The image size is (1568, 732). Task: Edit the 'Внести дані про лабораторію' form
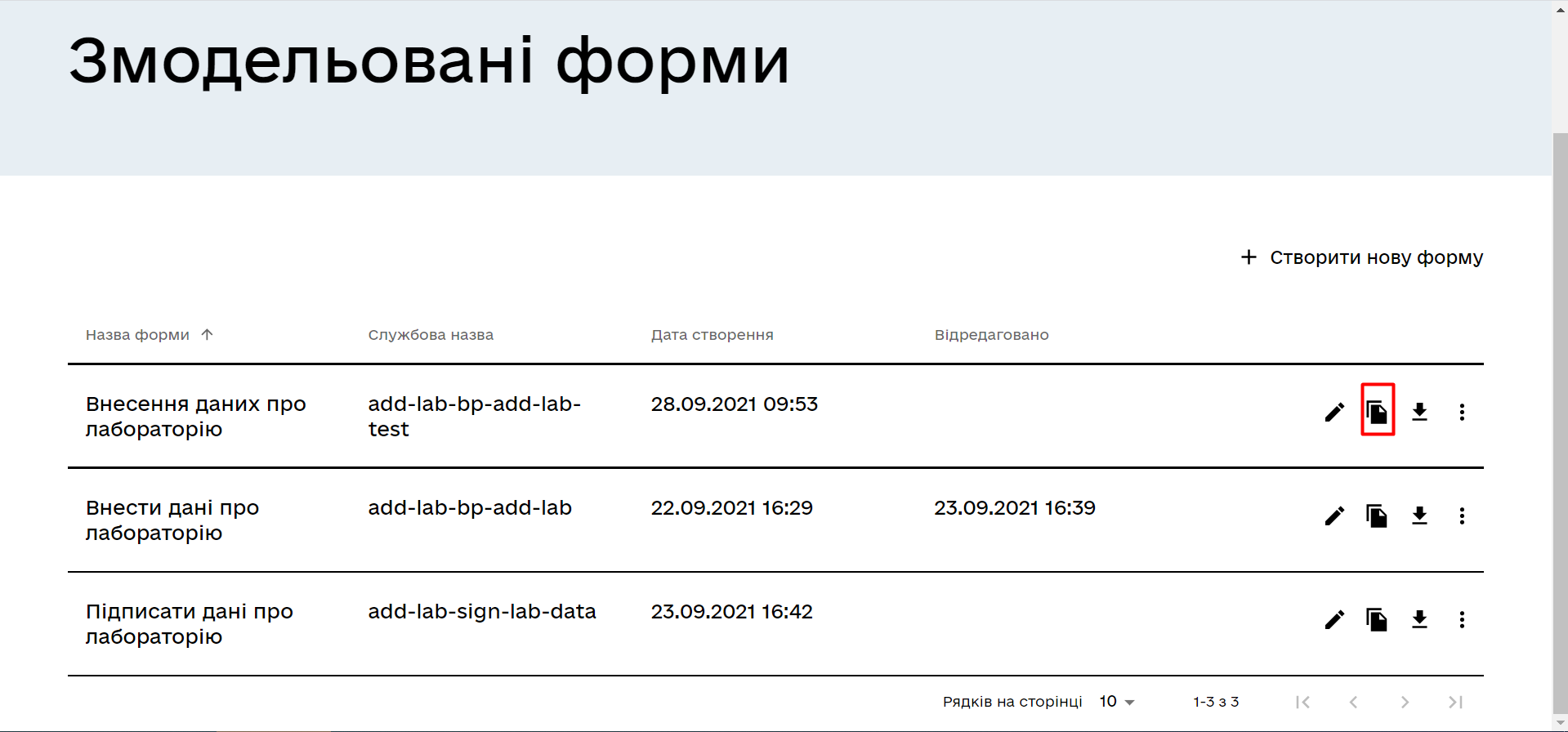(x=1334, y=516)
